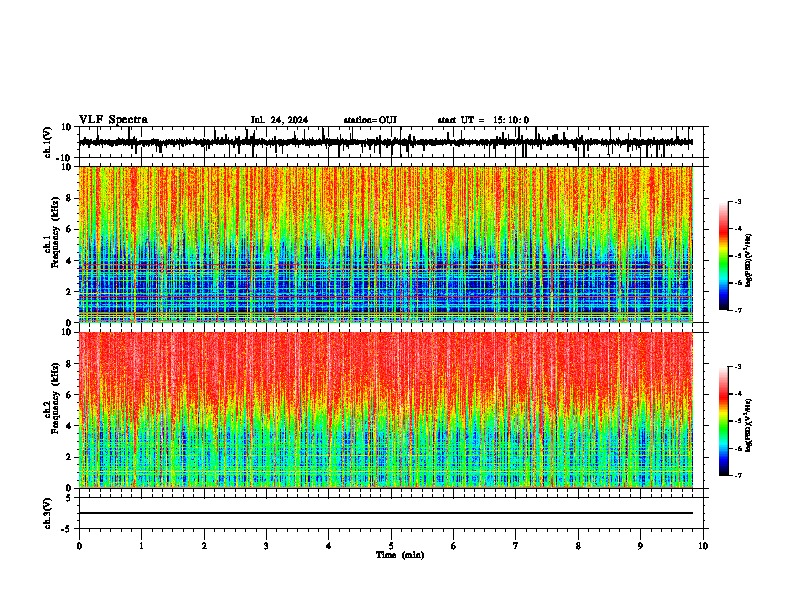Click the 'ch.1(V)' waveform axis label
Image resolution: width=792 pixels, height=612 pixels.
click(x=48, y=142)
